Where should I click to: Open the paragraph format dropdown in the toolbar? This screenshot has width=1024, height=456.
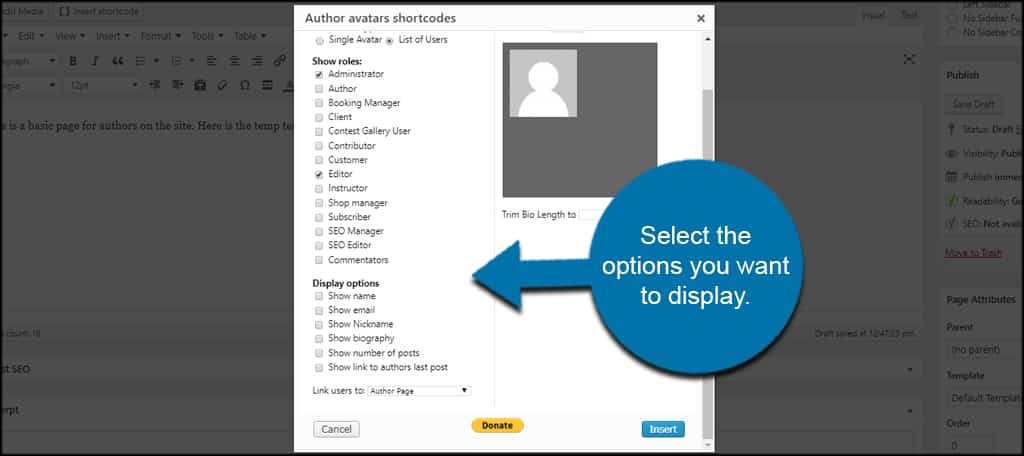[x=29, y=61]
